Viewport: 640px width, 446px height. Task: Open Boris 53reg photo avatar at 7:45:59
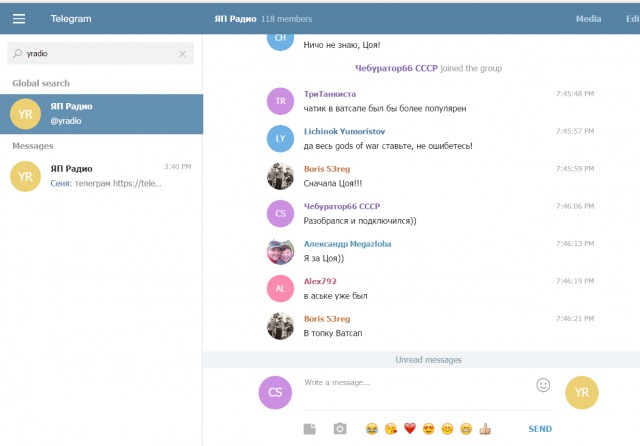tap(280, 176)
